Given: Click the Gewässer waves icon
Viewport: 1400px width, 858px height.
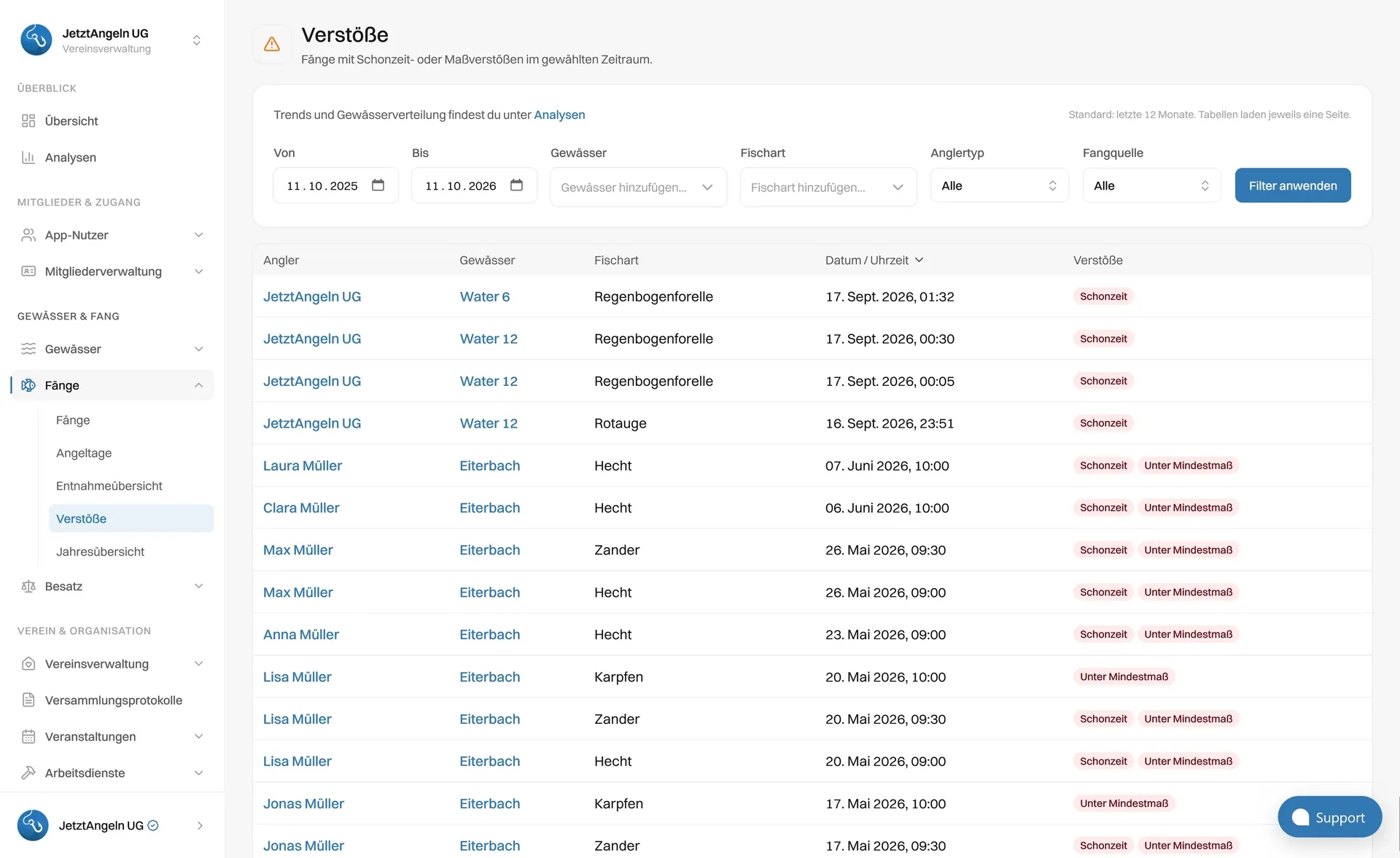Looking at the screenshot, I should tap(28, 349).
